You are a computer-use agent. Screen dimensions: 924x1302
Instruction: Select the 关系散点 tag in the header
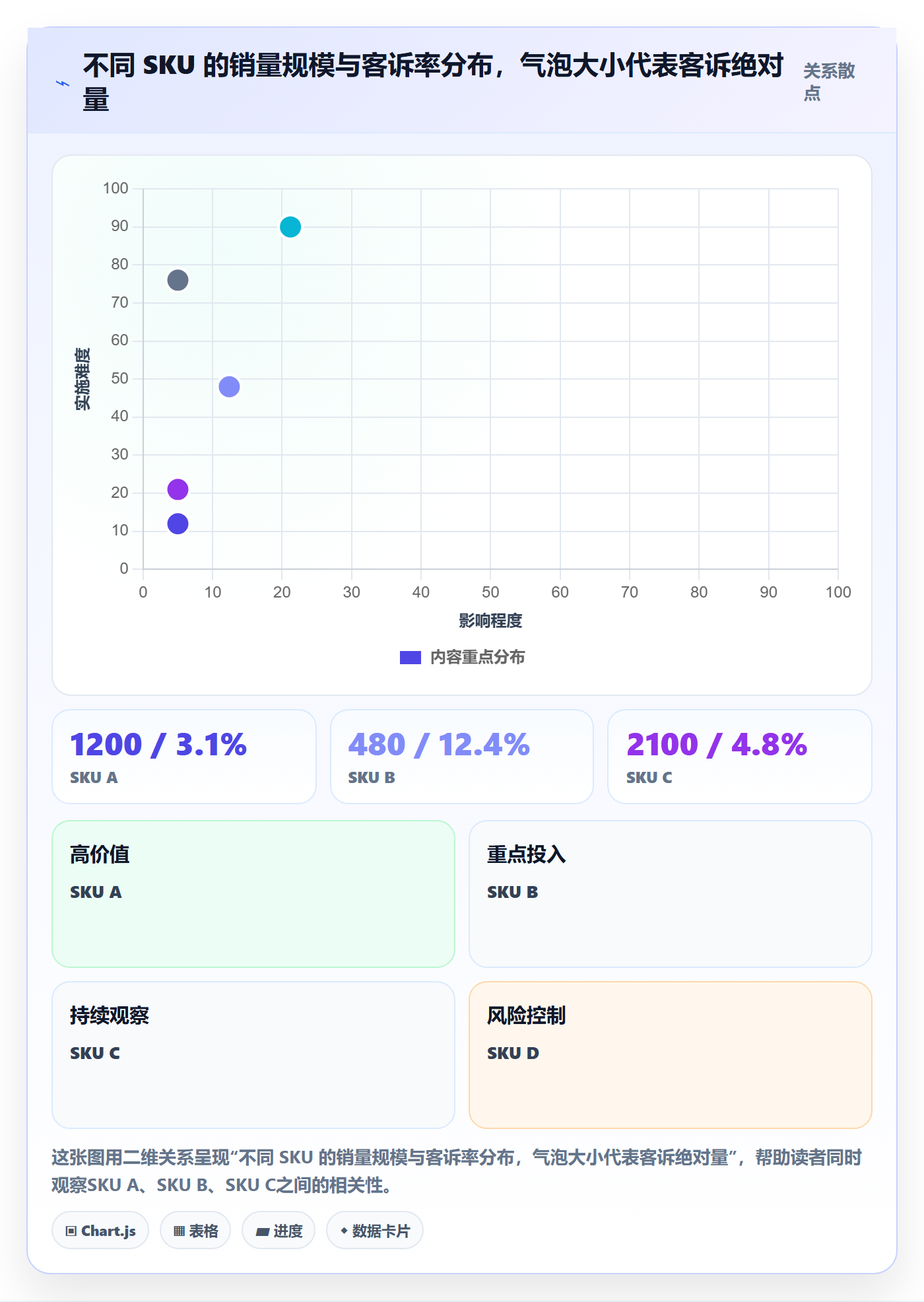pos(829,82)
